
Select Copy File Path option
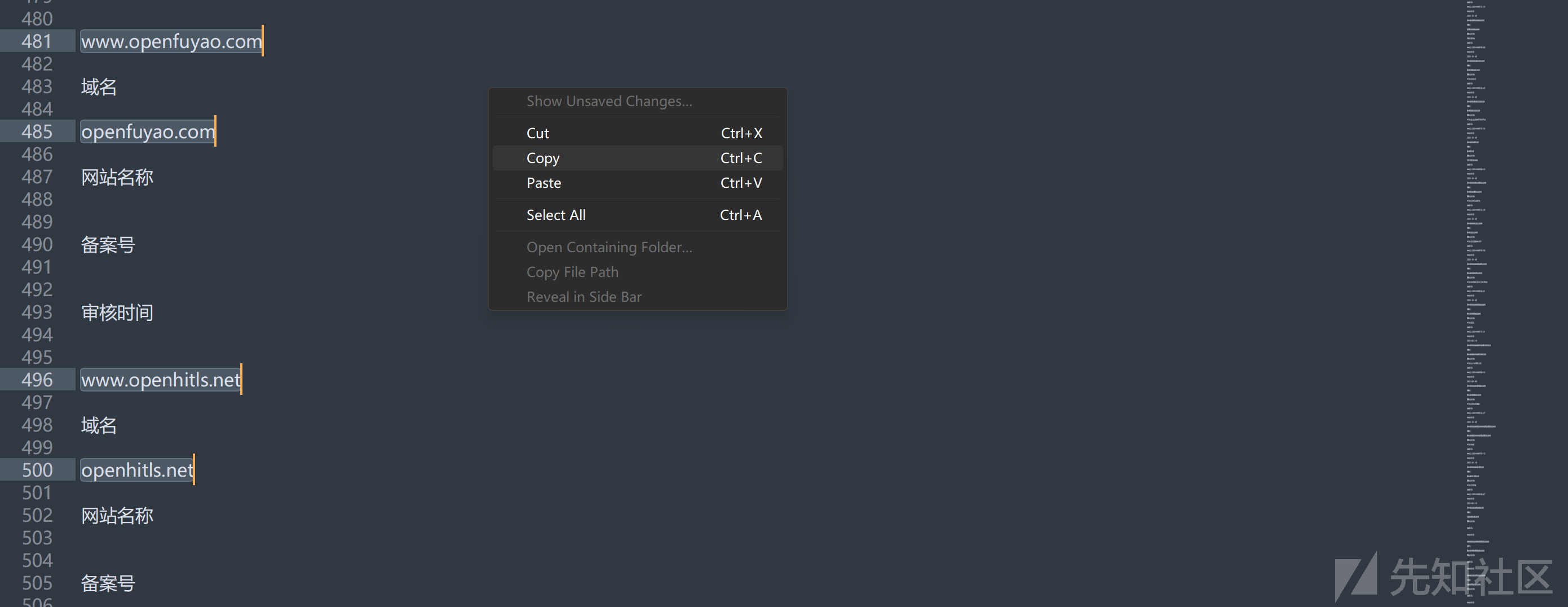572,272
